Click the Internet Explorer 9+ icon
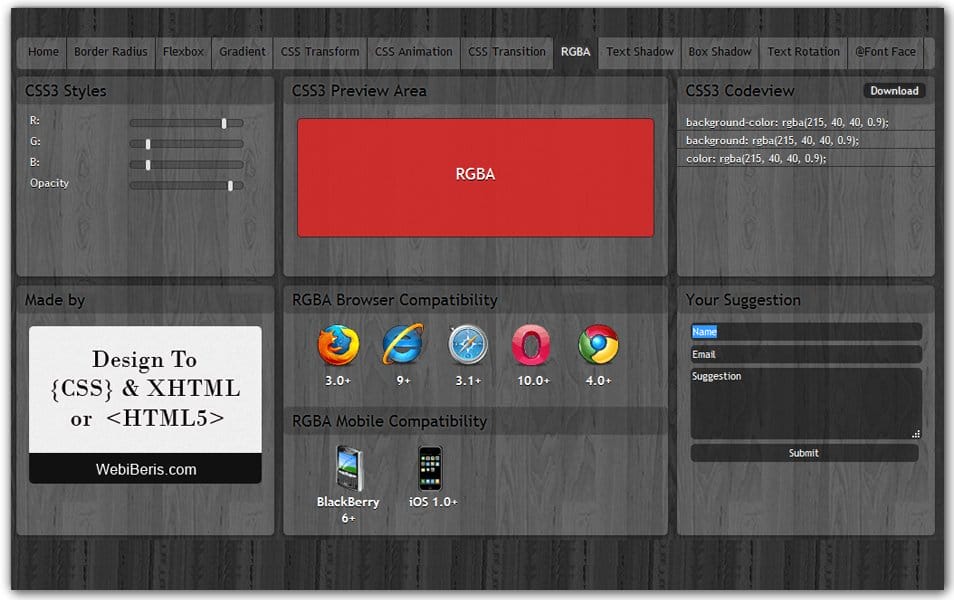 404,343
